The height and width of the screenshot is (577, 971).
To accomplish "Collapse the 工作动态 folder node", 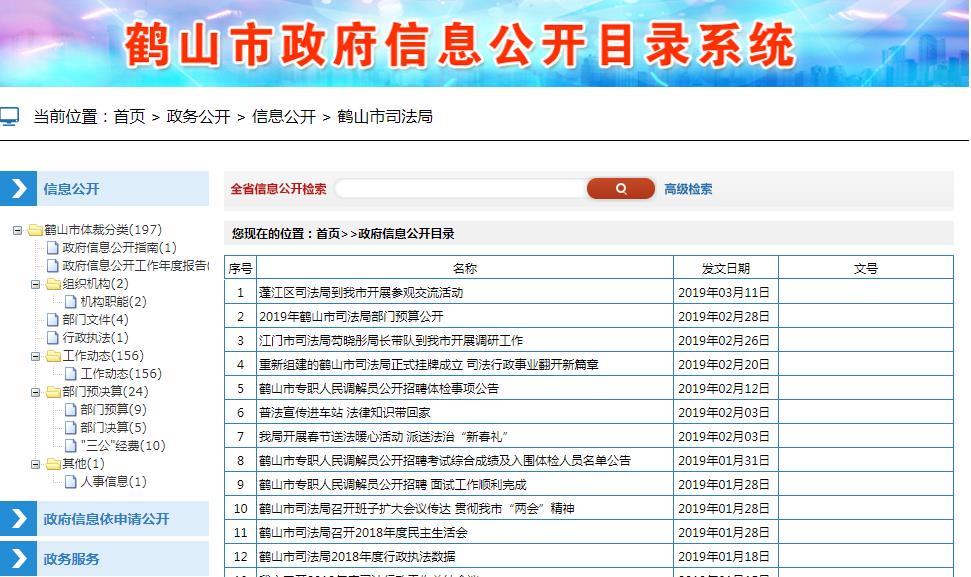I will pyautogui.click(x=35, y=356).
